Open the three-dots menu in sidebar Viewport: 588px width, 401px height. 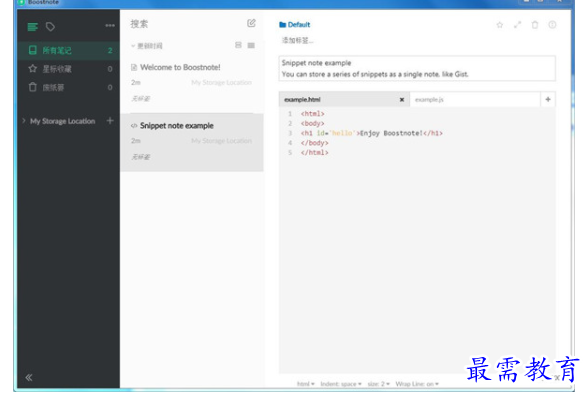point(110,26)
